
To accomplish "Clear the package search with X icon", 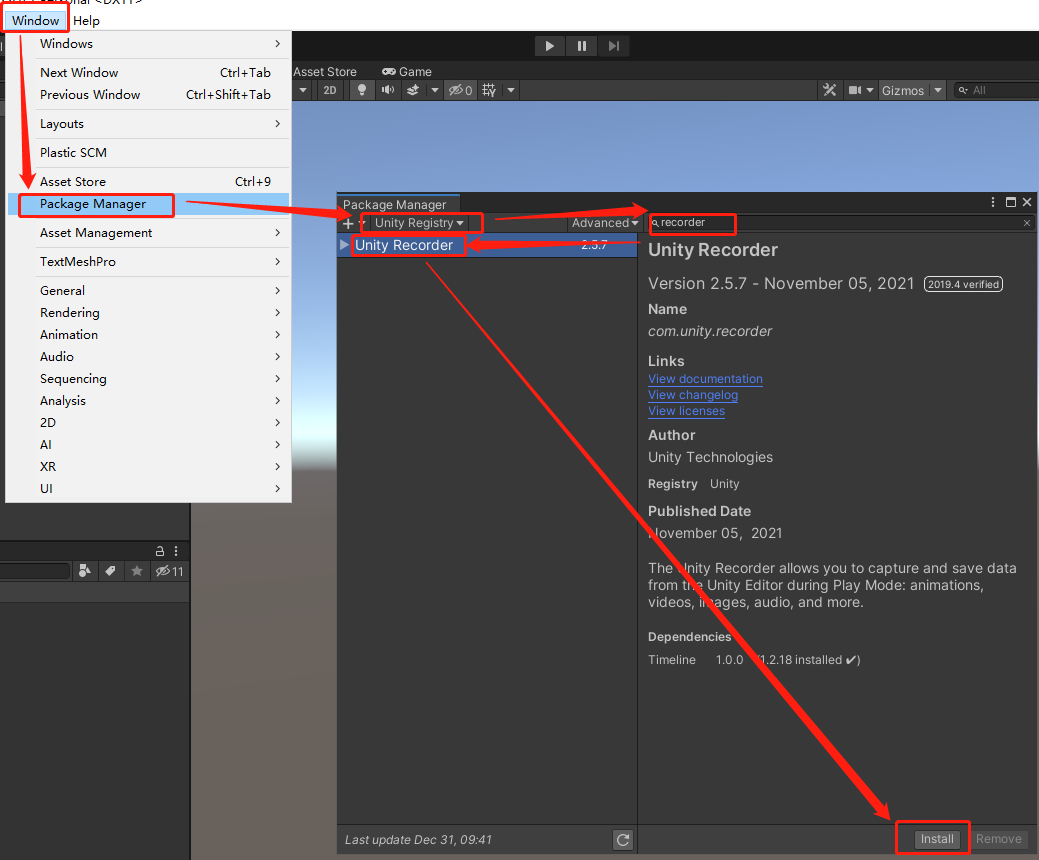I will pyautogui.click(x=1027, y=223).
